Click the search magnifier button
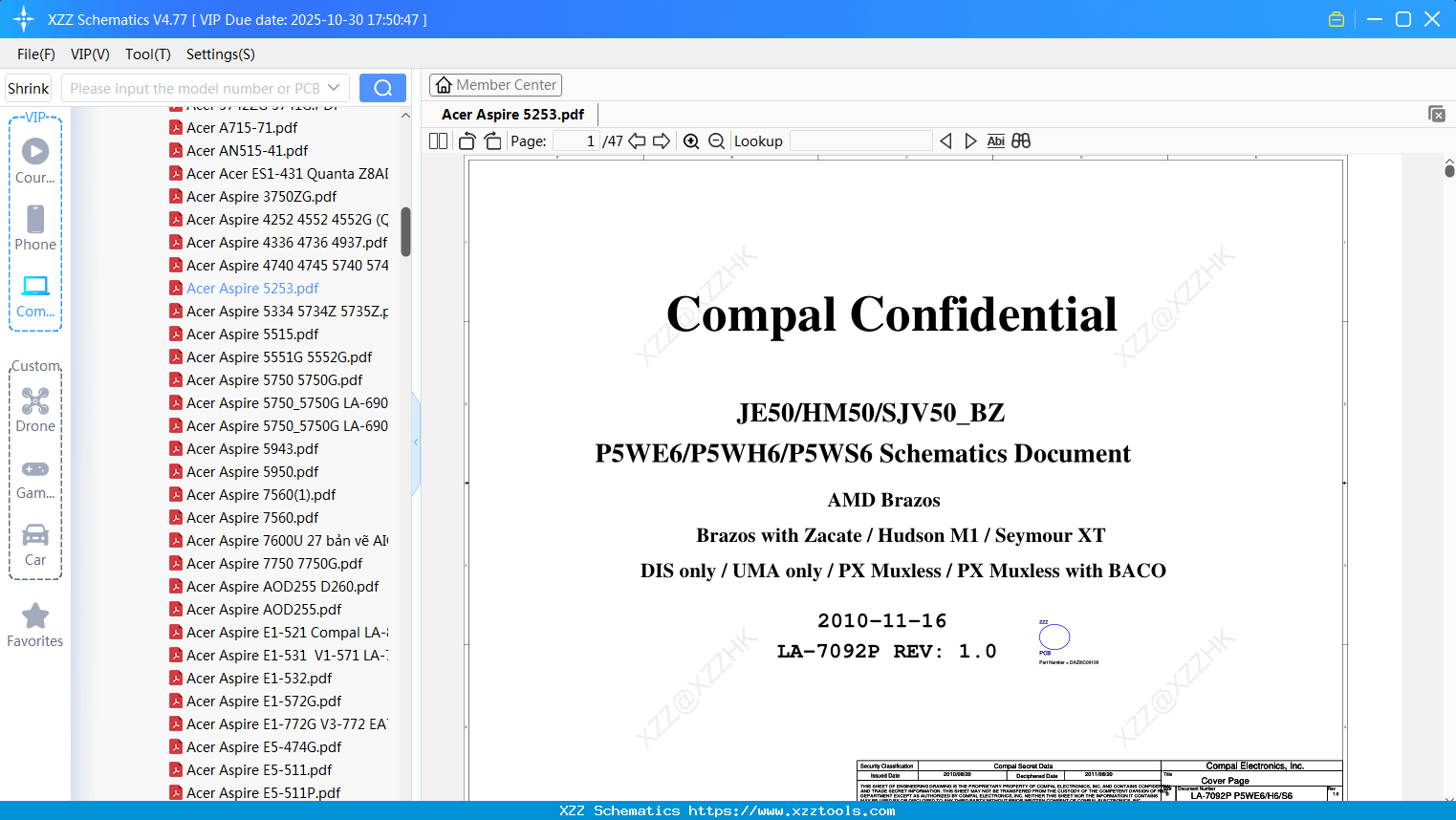1456x820 pixels. 382,88
